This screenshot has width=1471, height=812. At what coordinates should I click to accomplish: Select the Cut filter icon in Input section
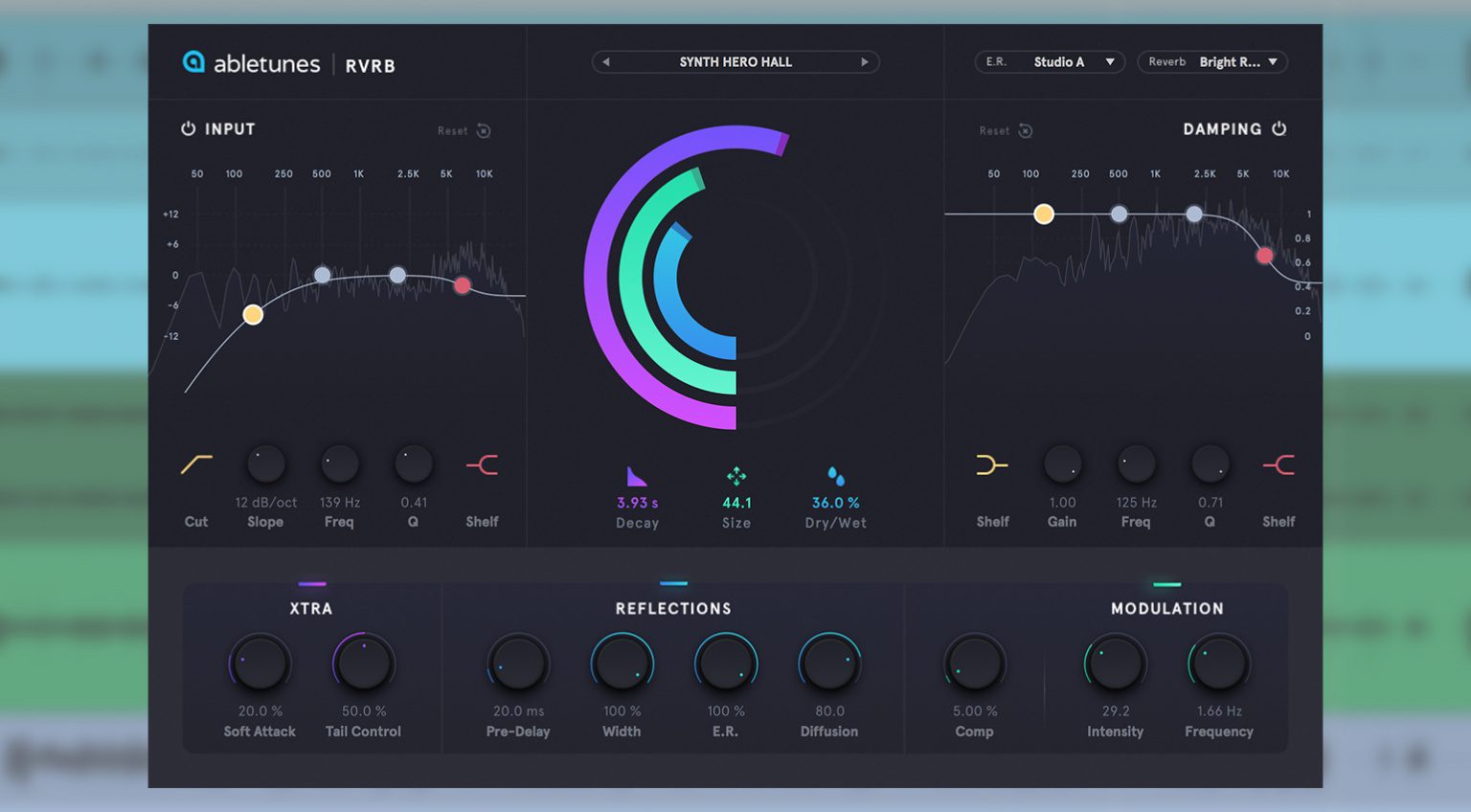click(194, 464)
